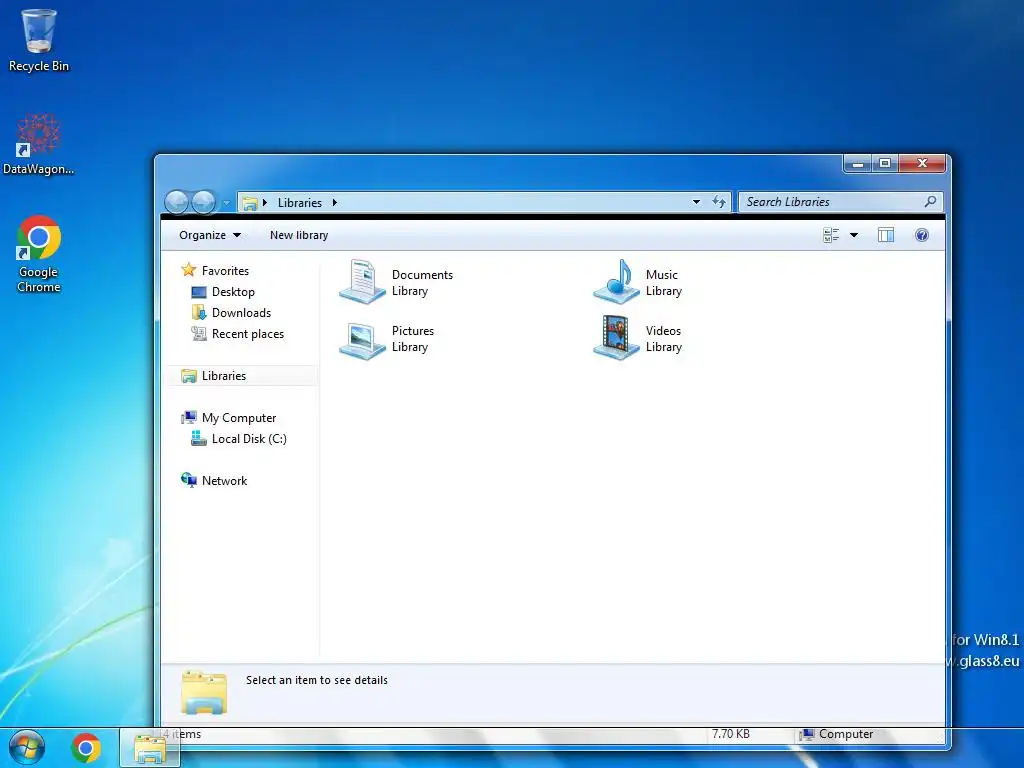Screen dimensions: 1024x768
Task: Refresh the Libraries view
Action: [x=719, y=202]
